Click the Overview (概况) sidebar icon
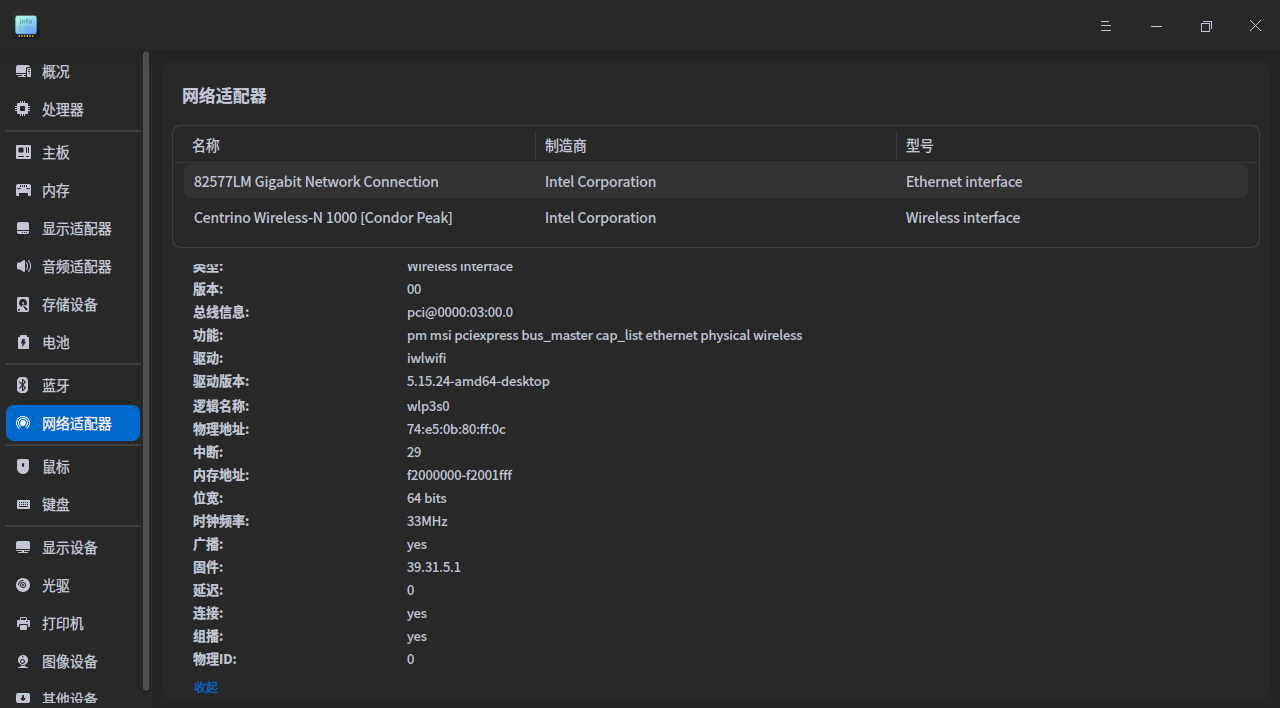Image resolution: width=1280 pixels, height=708 pixels. pos(23,72)
